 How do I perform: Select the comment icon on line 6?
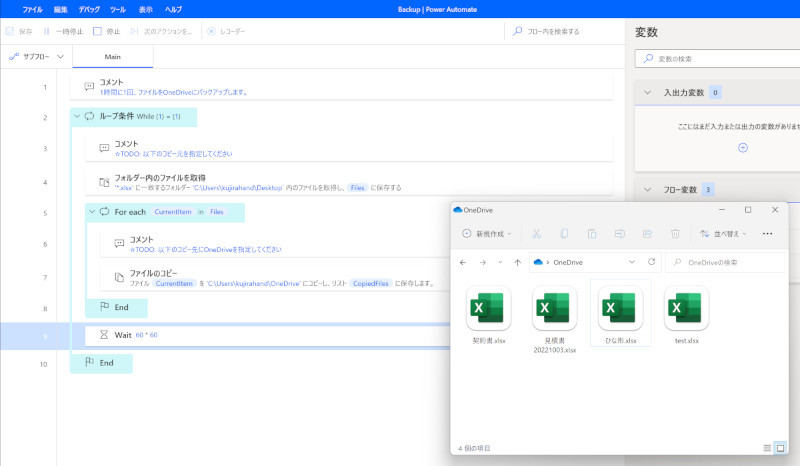tap(119, 243)
